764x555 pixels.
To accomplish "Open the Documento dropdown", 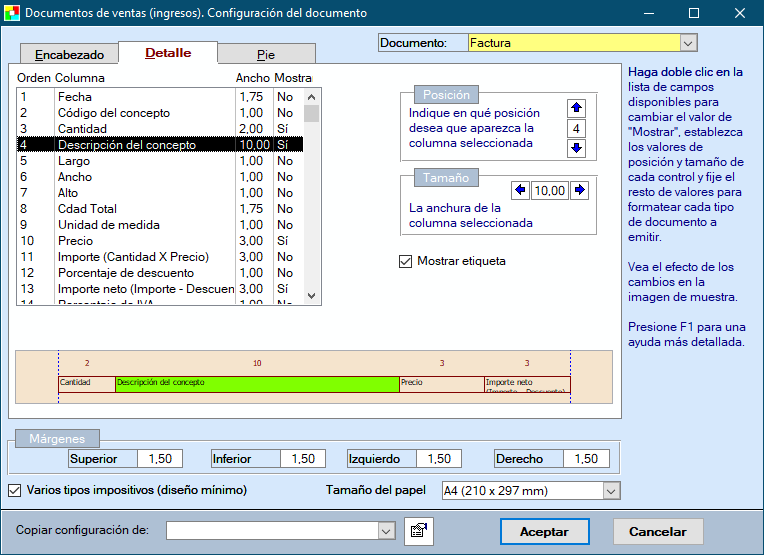I will coord(687,43).
